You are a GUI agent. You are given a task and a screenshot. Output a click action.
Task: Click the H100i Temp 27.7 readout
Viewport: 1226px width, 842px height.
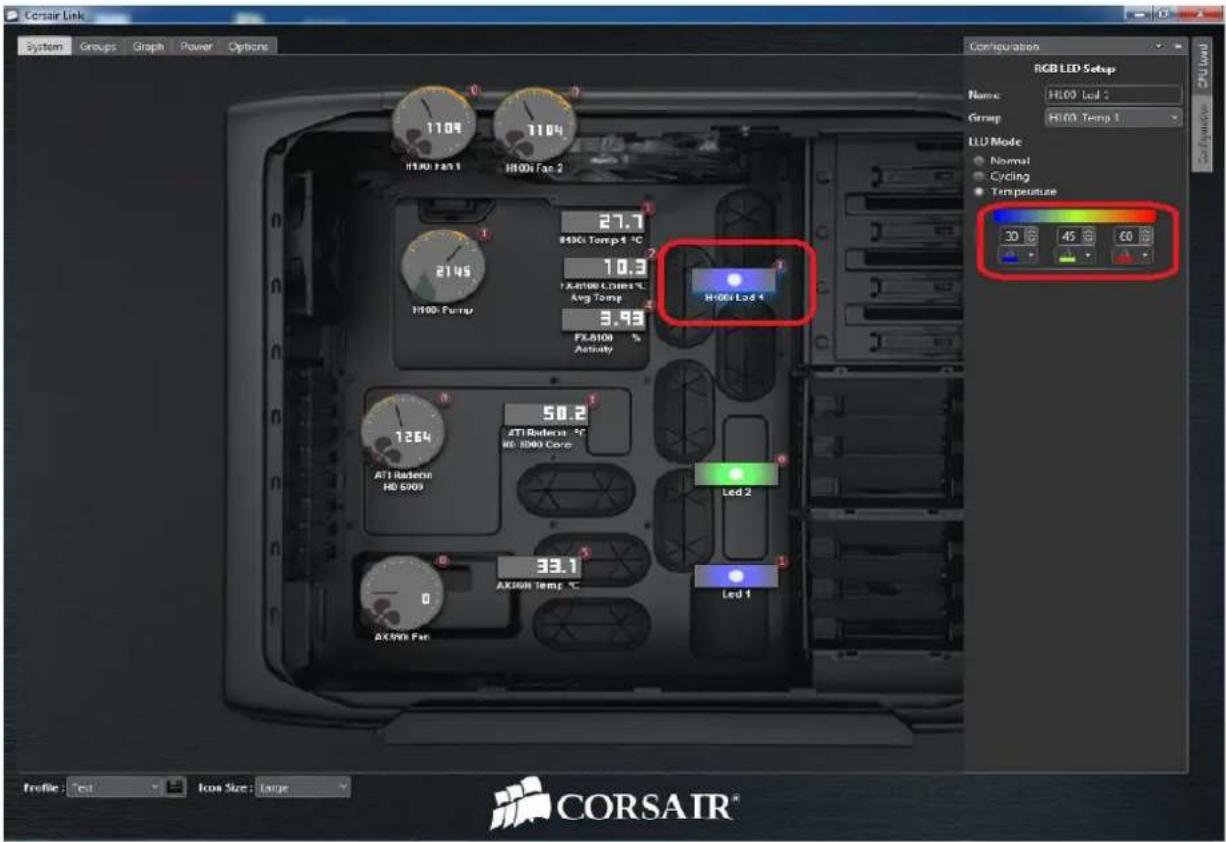[x=603, y=222]
